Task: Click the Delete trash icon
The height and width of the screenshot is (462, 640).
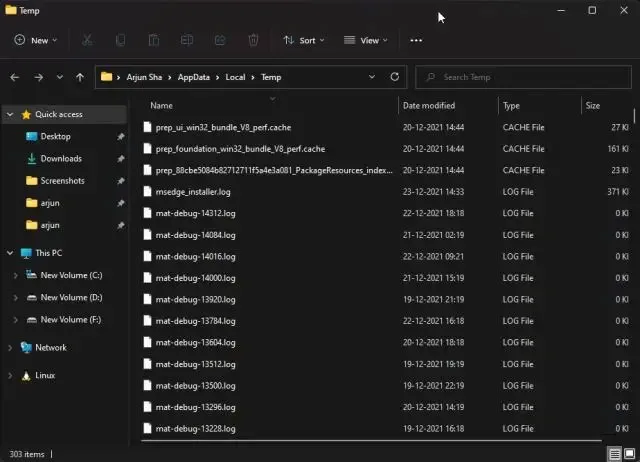Action: (253, 40)
